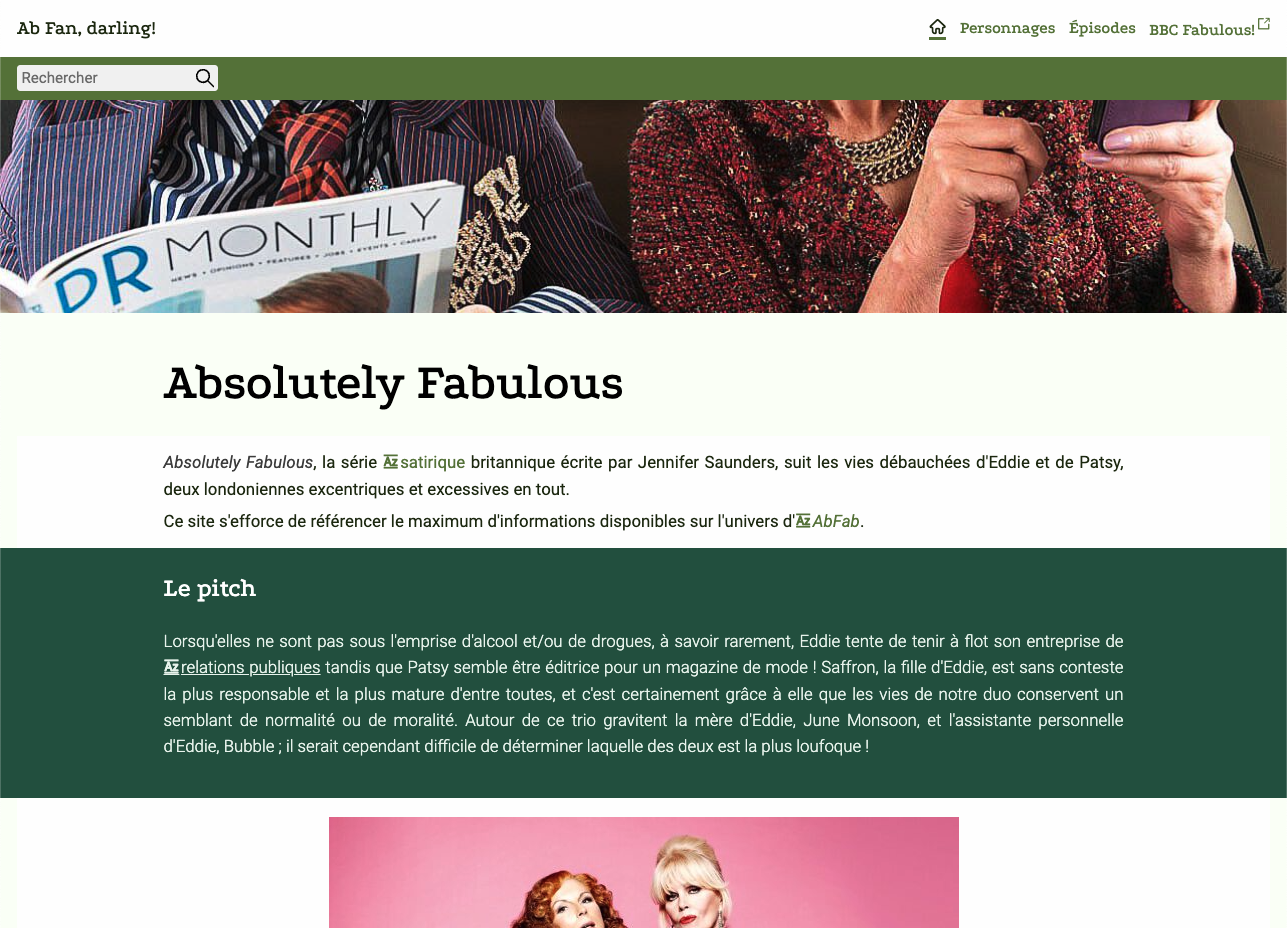1287x928 pixels.
Task: Click the 'Ab Fan, darling!' site title
Action: pyautogui.click(x=86, y=28)
